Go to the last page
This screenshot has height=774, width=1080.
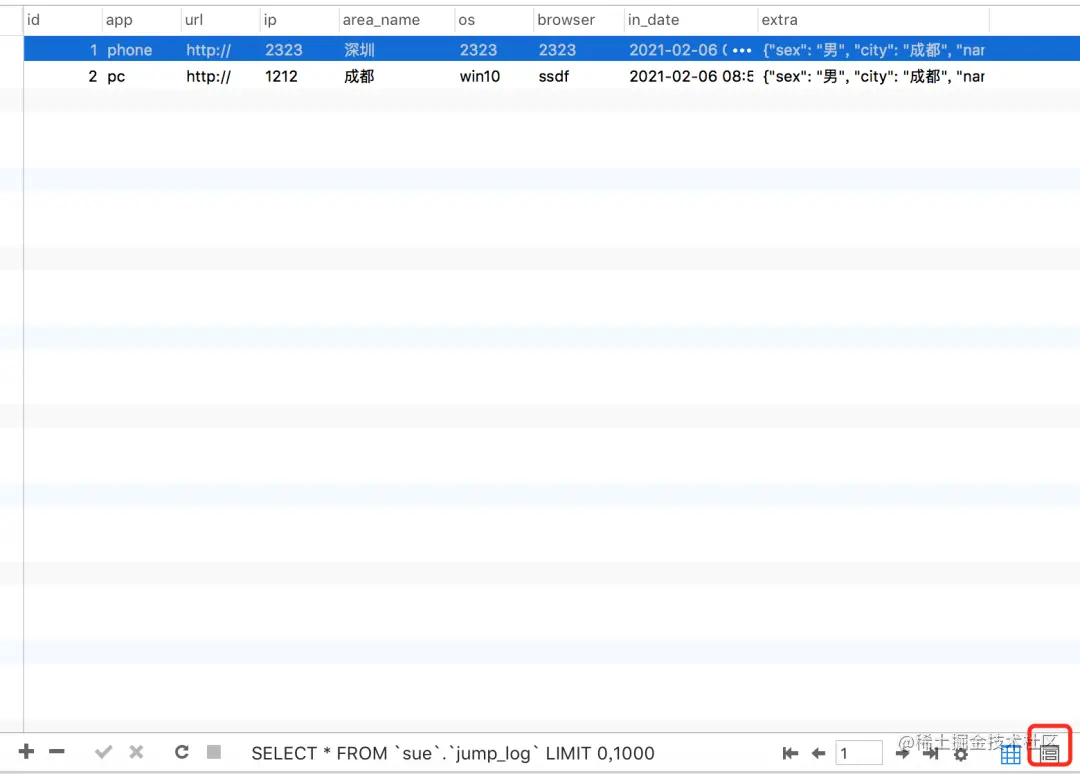[x=931, y=753]
